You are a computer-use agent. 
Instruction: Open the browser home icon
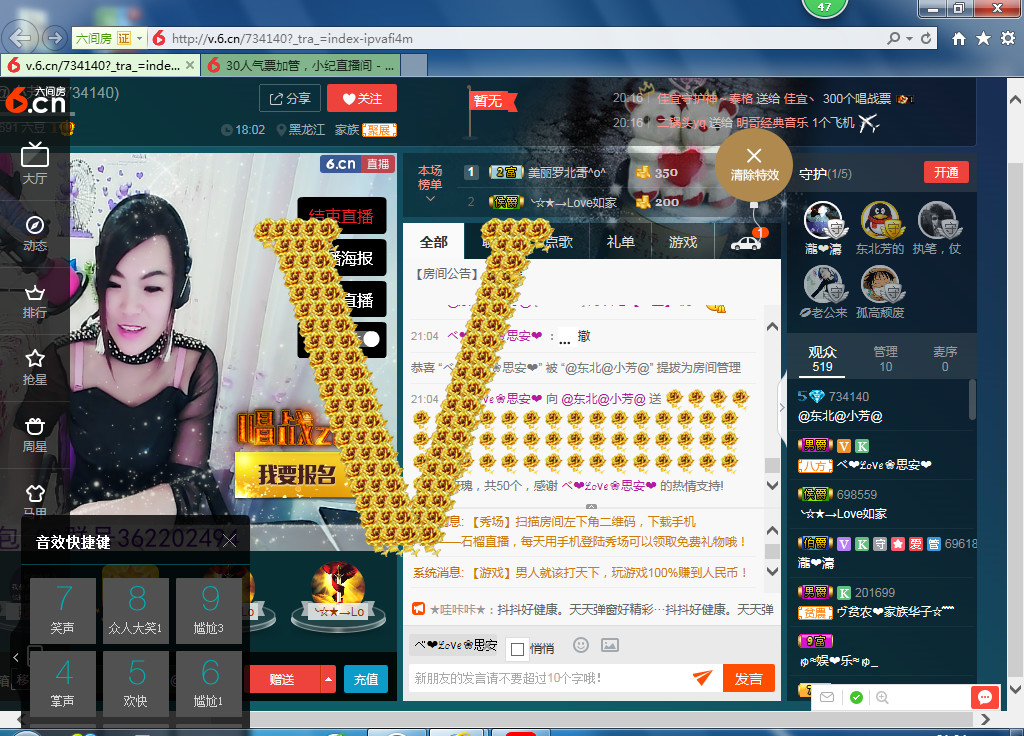pos(958,39)
